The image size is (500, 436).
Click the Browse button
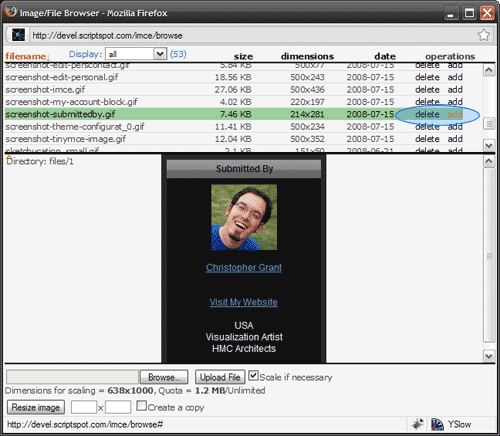(x=164, y=377)
